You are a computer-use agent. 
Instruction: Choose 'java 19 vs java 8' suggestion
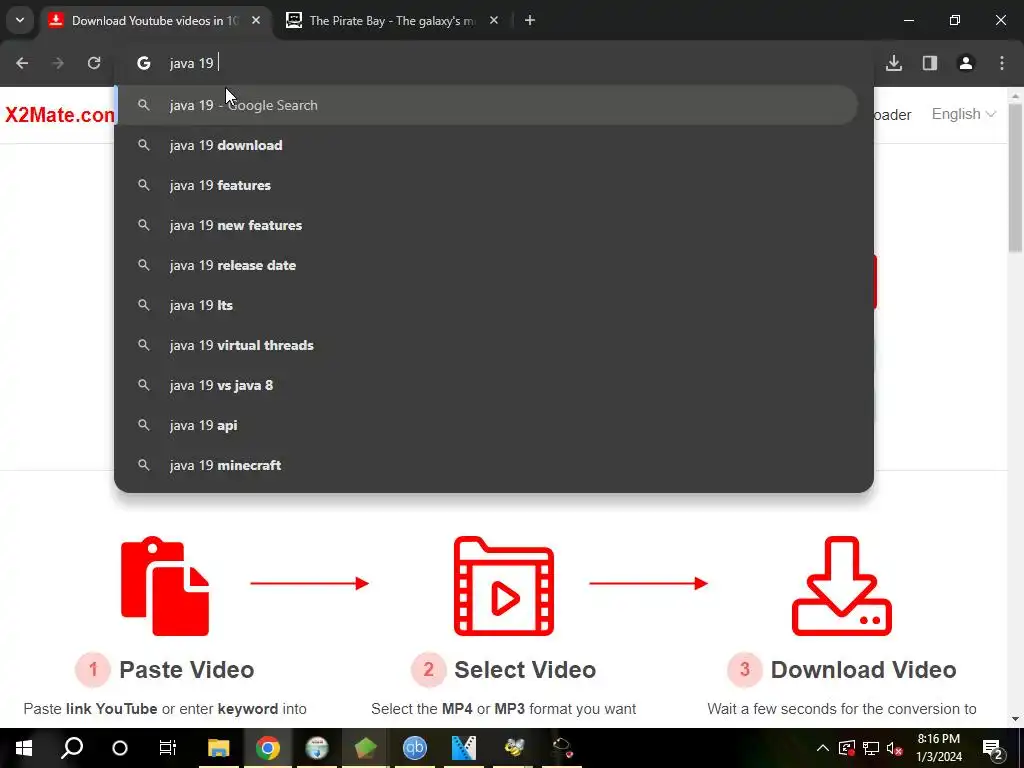point(487,385)
